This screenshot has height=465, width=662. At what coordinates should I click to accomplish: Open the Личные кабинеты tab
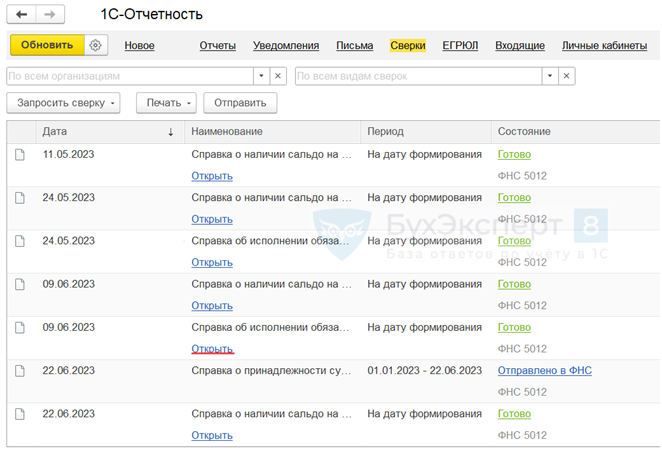pyautogui.click(x=604, y=46)
